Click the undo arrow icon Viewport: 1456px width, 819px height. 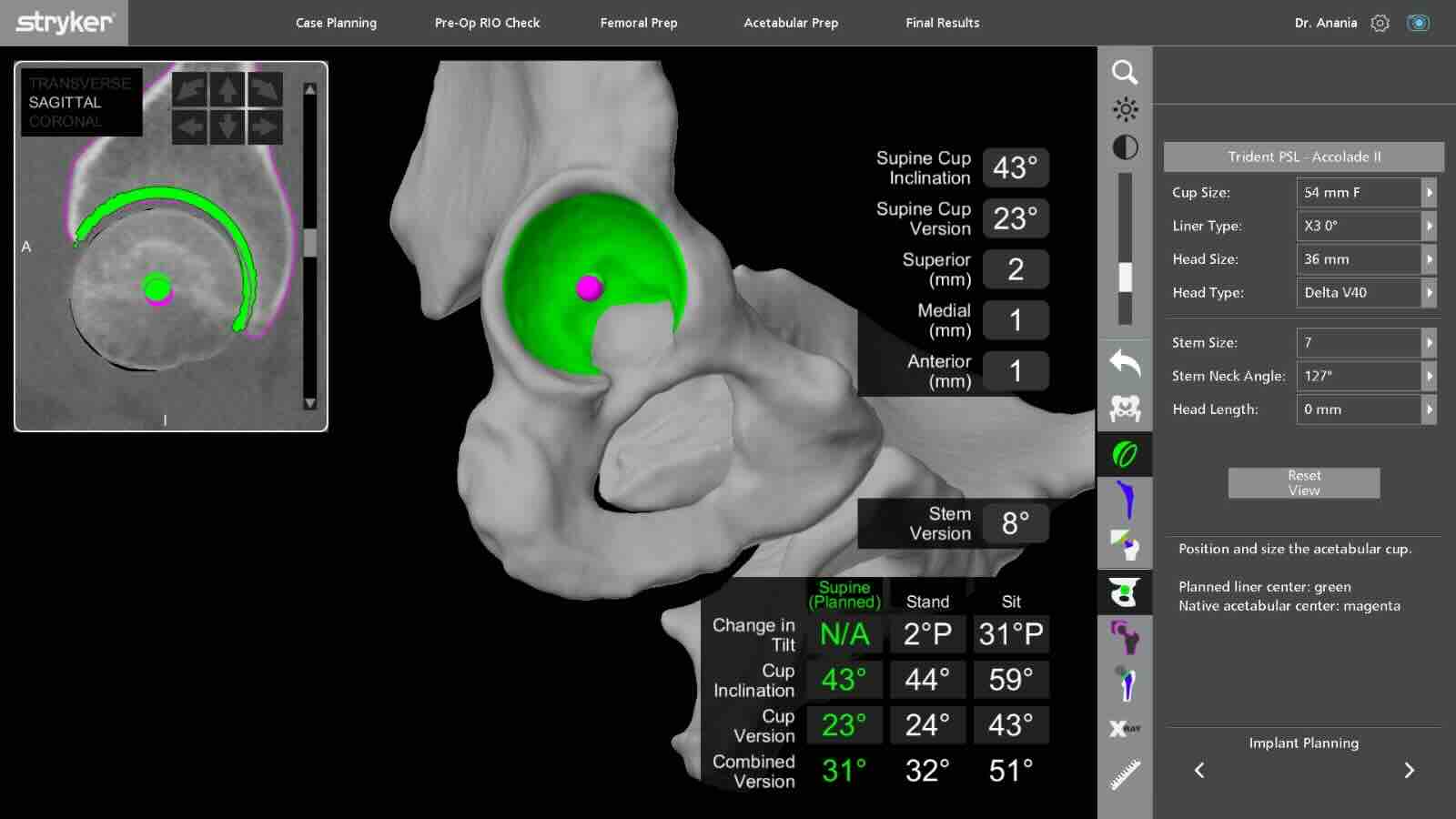[x=1126, y=363]
